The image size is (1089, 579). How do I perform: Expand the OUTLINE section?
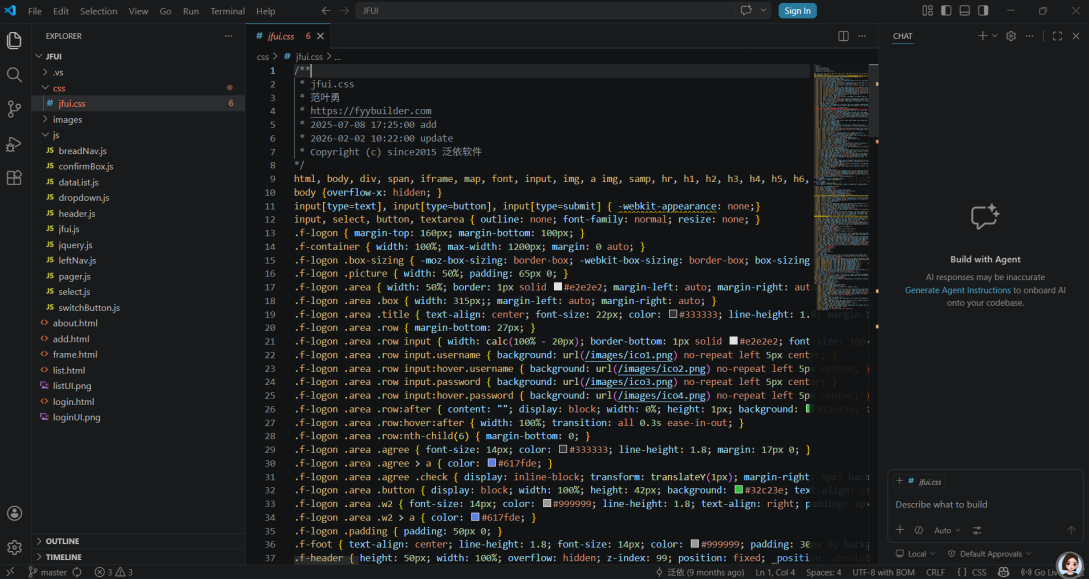62,541
